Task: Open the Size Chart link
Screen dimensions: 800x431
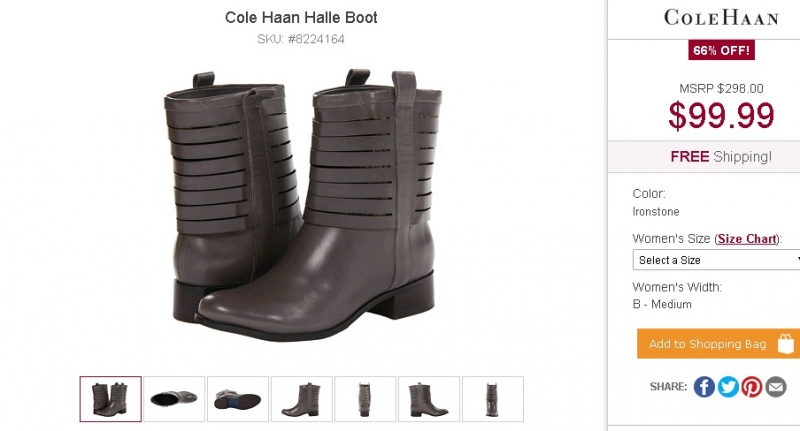Action: pos(747,239)
